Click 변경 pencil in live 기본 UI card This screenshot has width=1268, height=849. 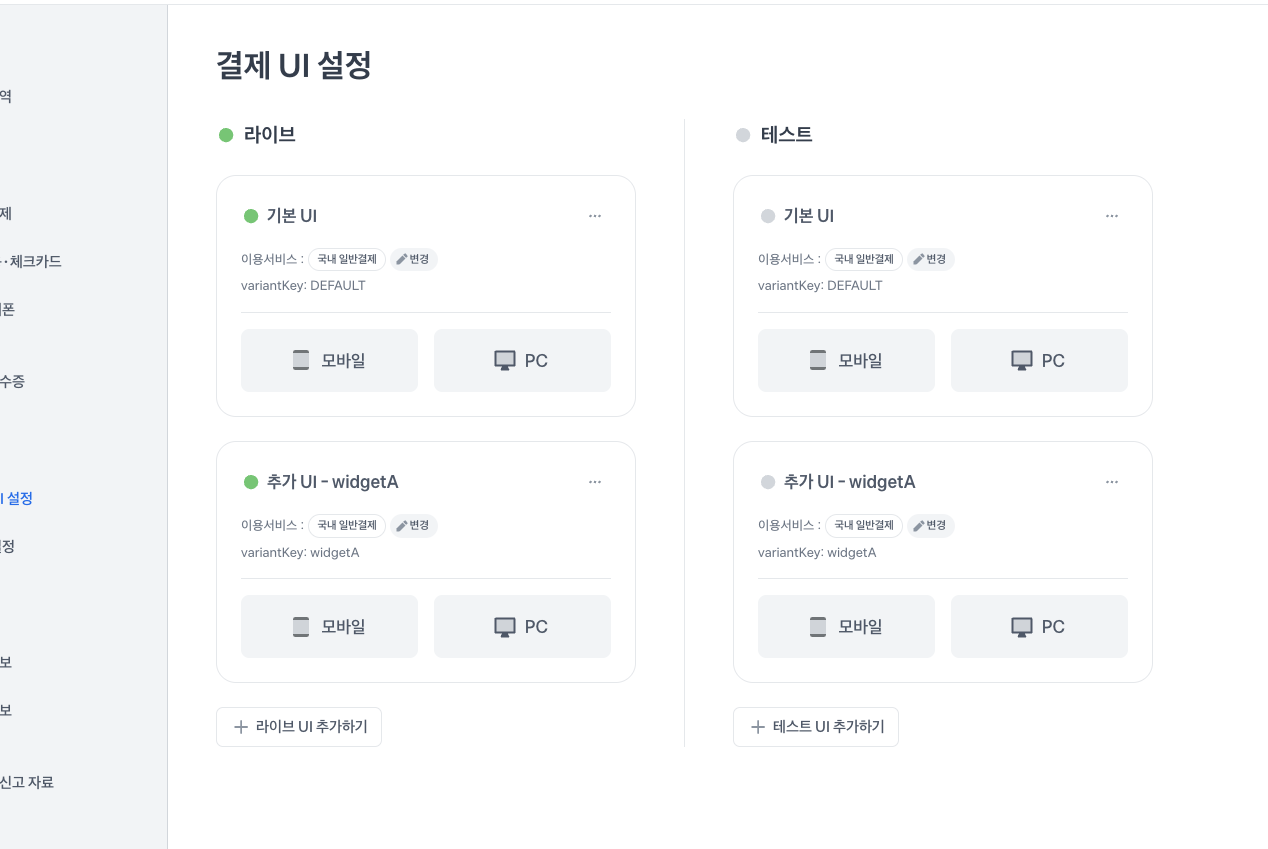point(414,260)
